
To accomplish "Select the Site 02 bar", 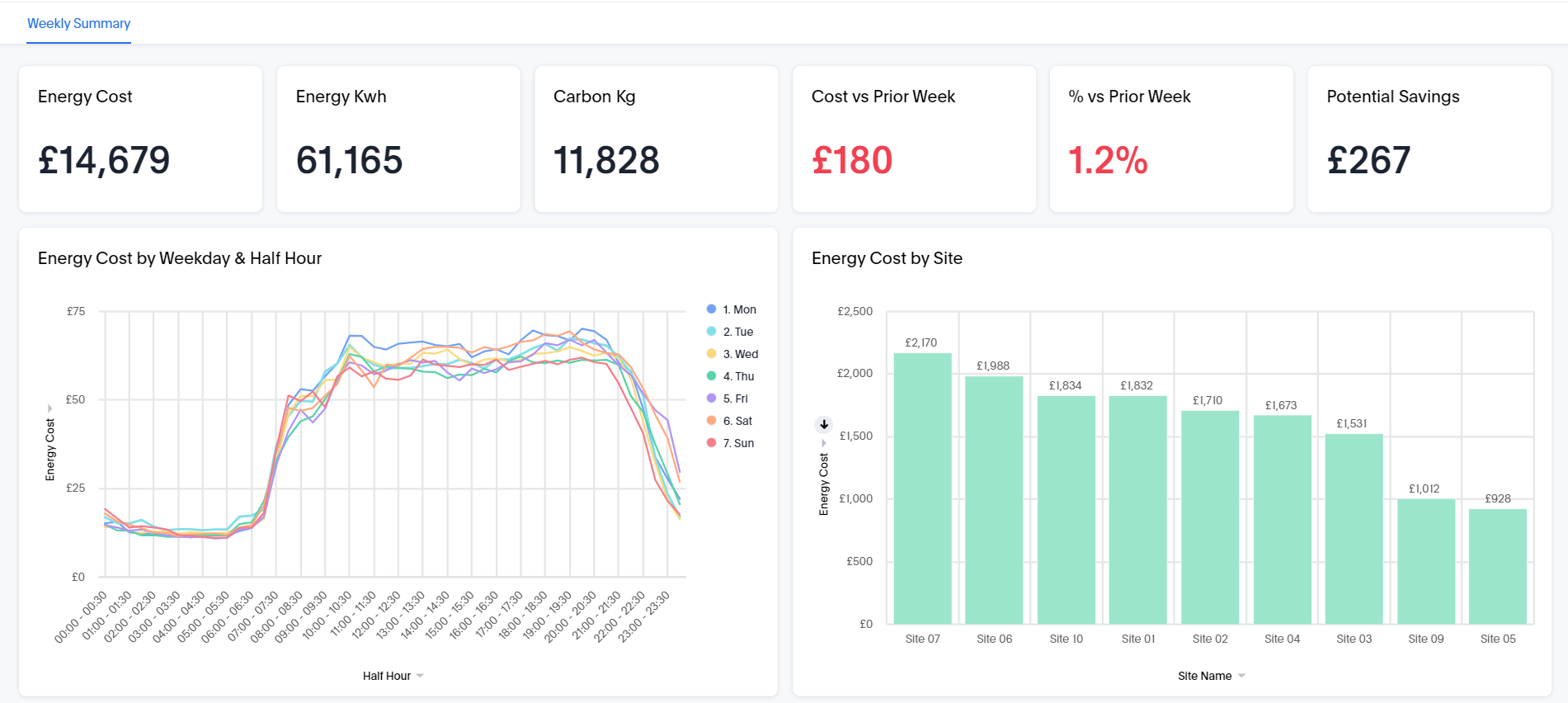I will click(x=1210, y=517).
